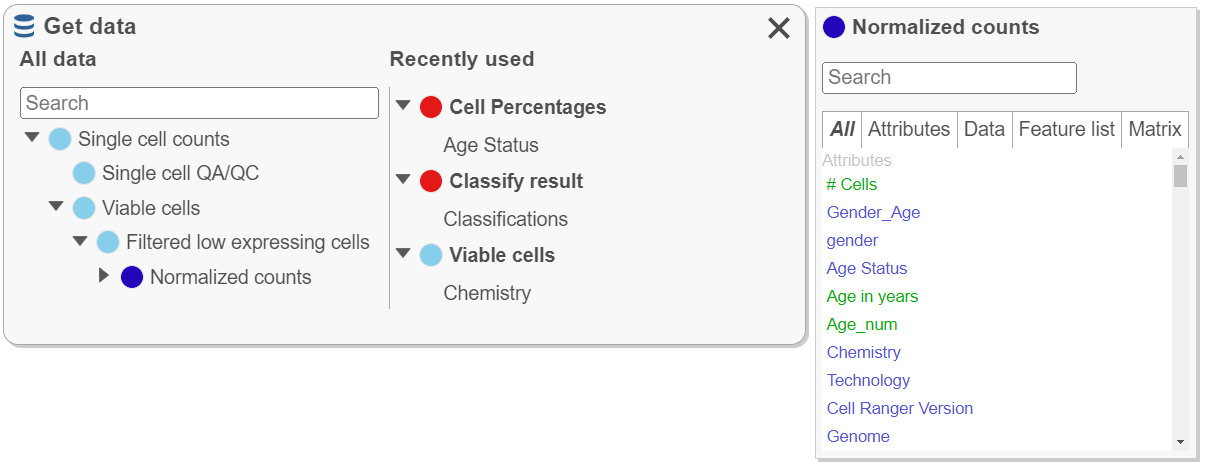Close the Get data dialog
Viewport: 1207px width, 470px height.
tap(779, 29)
